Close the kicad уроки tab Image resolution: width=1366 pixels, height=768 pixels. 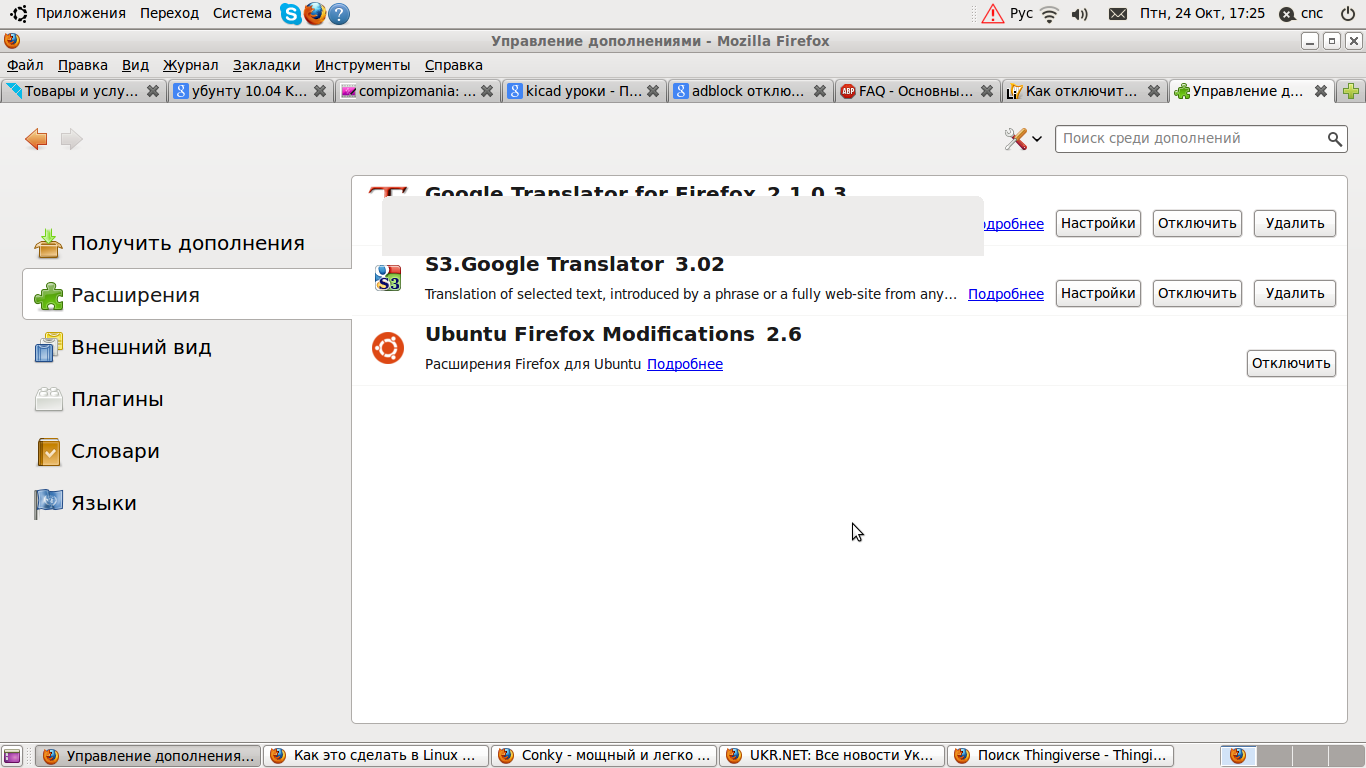point(653,91)
